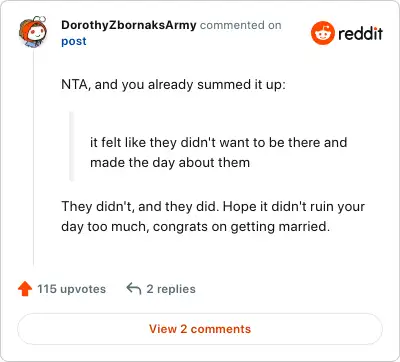
Task: Click the quoted line "made the day about them"
Action: [x=170, y=163]
